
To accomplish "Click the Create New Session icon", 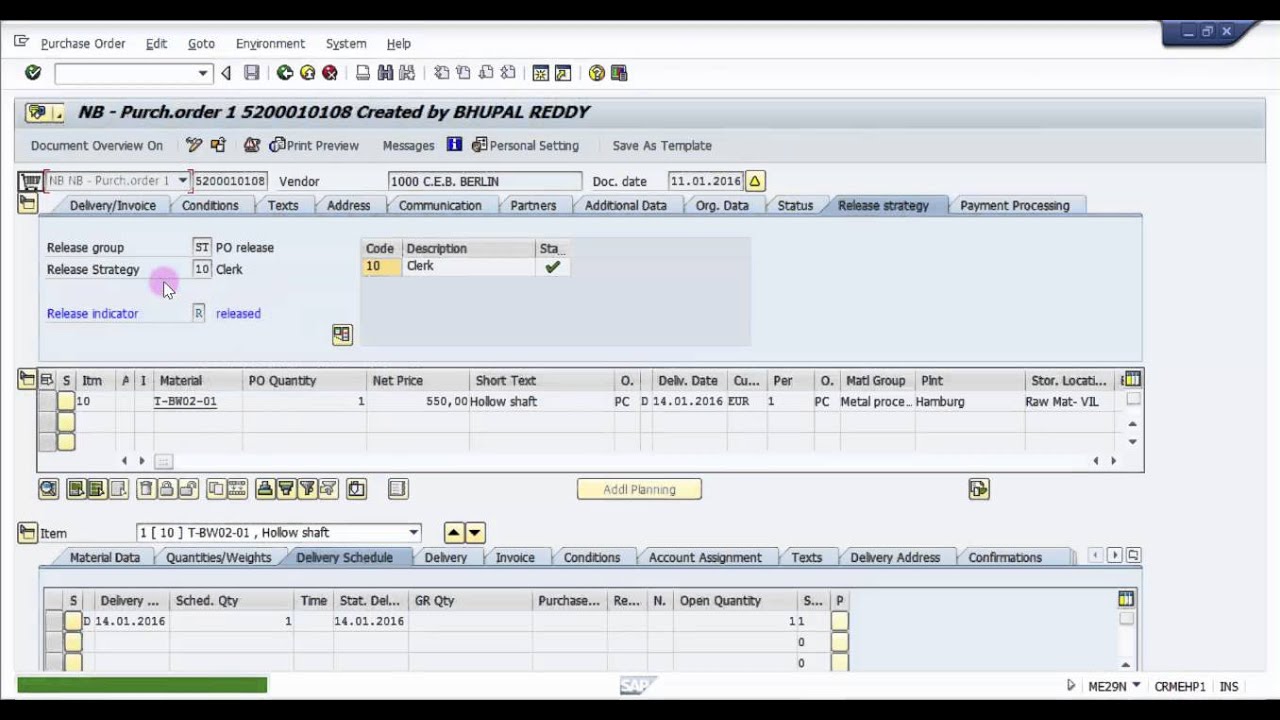I will [540, 73].
